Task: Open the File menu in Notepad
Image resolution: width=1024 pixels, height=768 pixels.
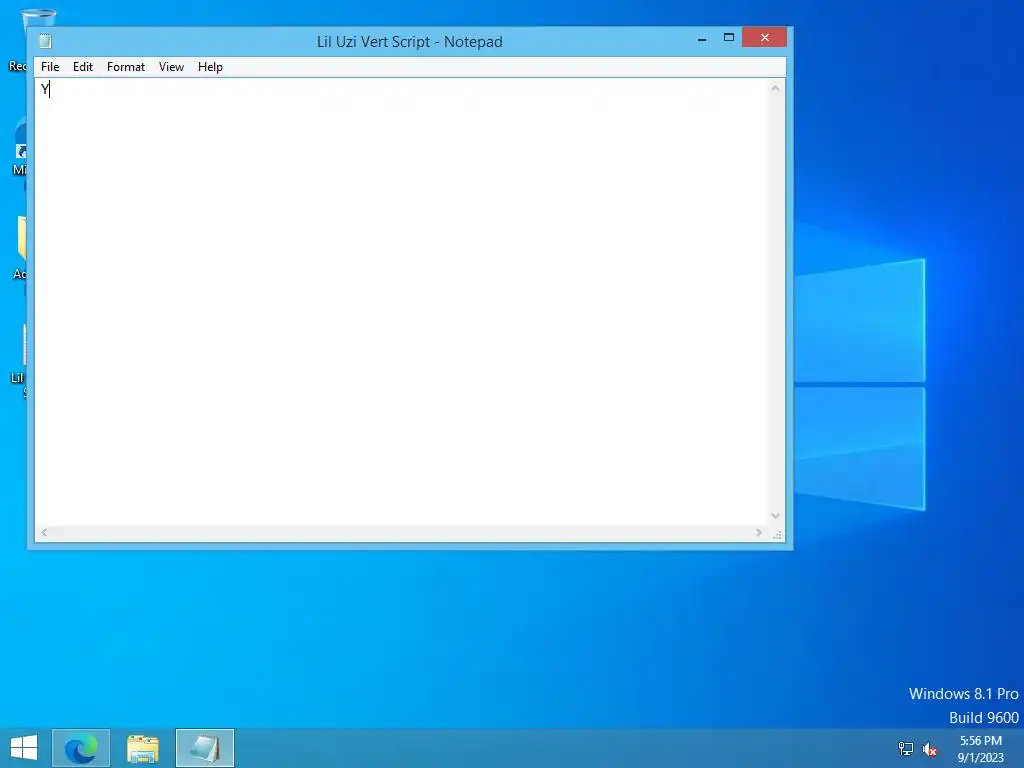Action: [50, 67]
